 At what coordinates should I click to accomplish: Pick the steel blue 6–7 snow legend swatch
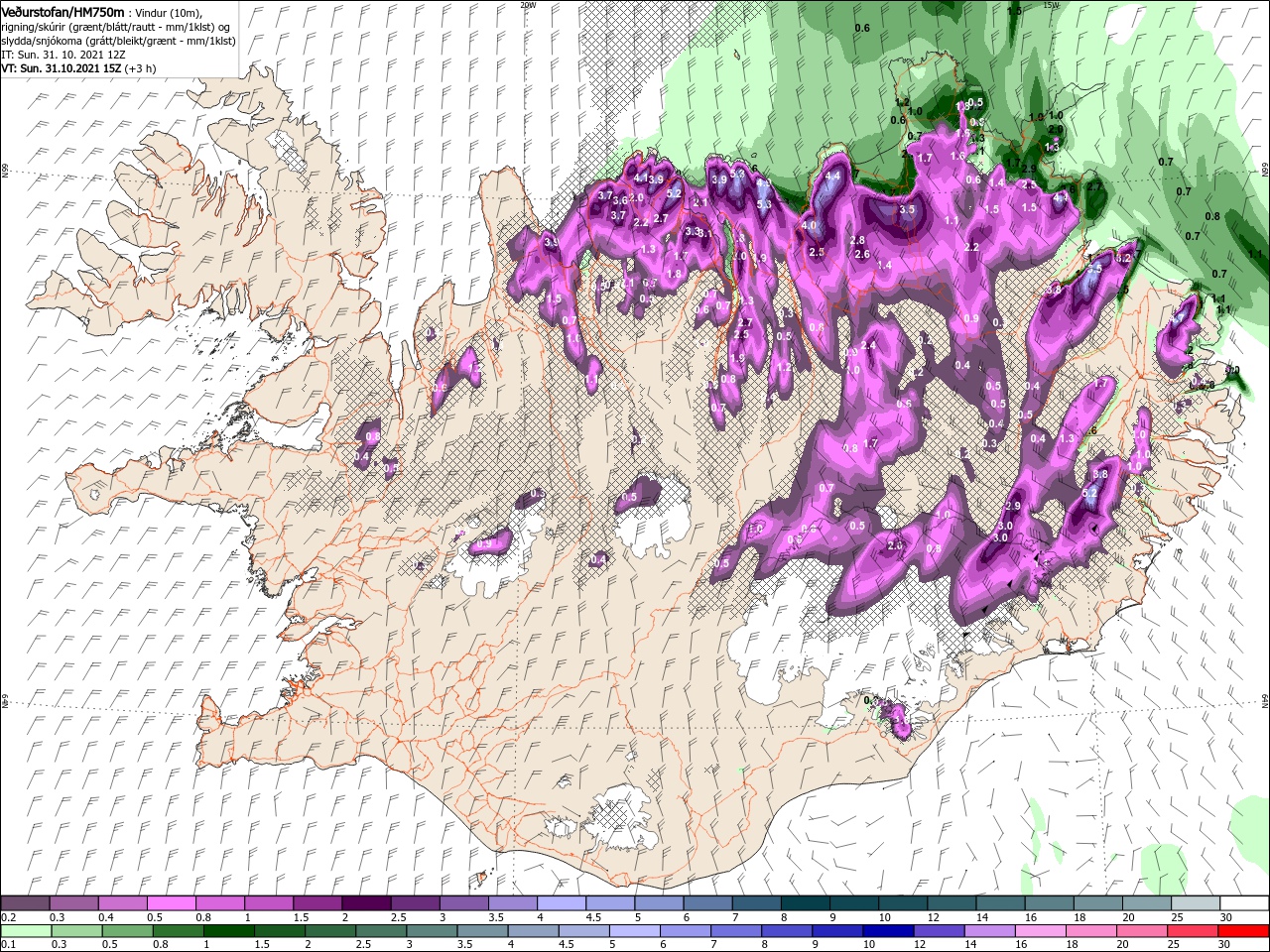706,903
